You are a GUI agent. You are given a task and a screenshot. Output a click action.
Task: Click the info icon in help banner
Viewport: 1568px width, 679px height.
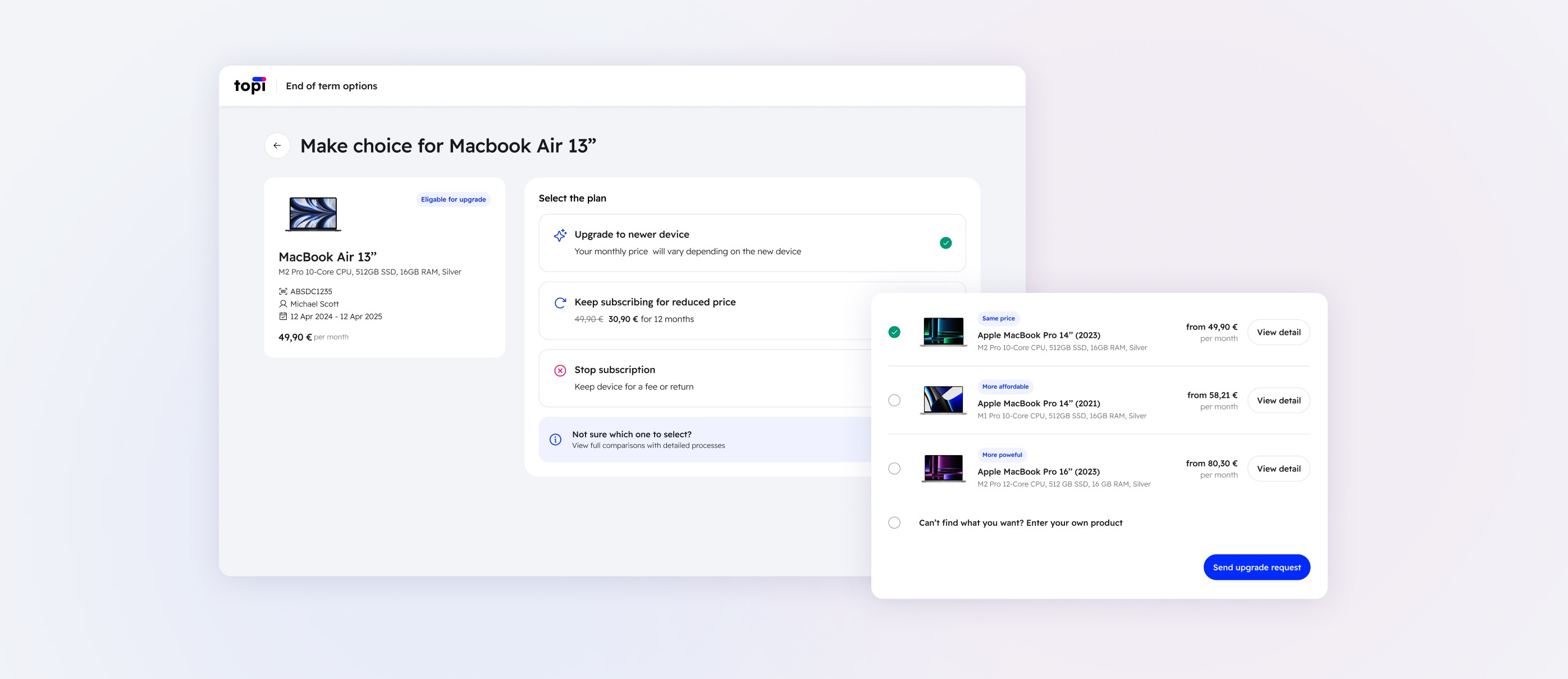point(555,439)
